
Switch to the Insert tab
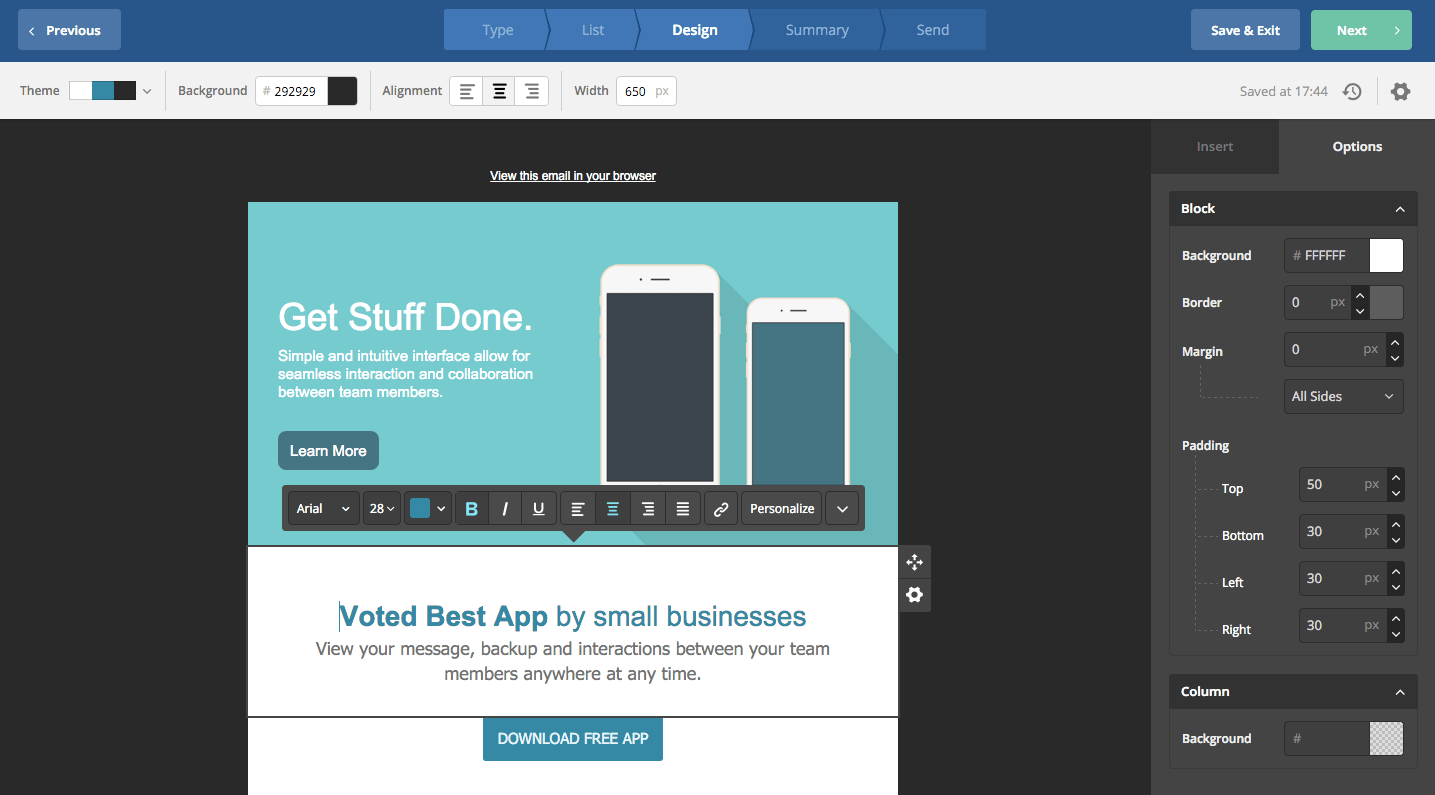click(x=1214, y=146)
